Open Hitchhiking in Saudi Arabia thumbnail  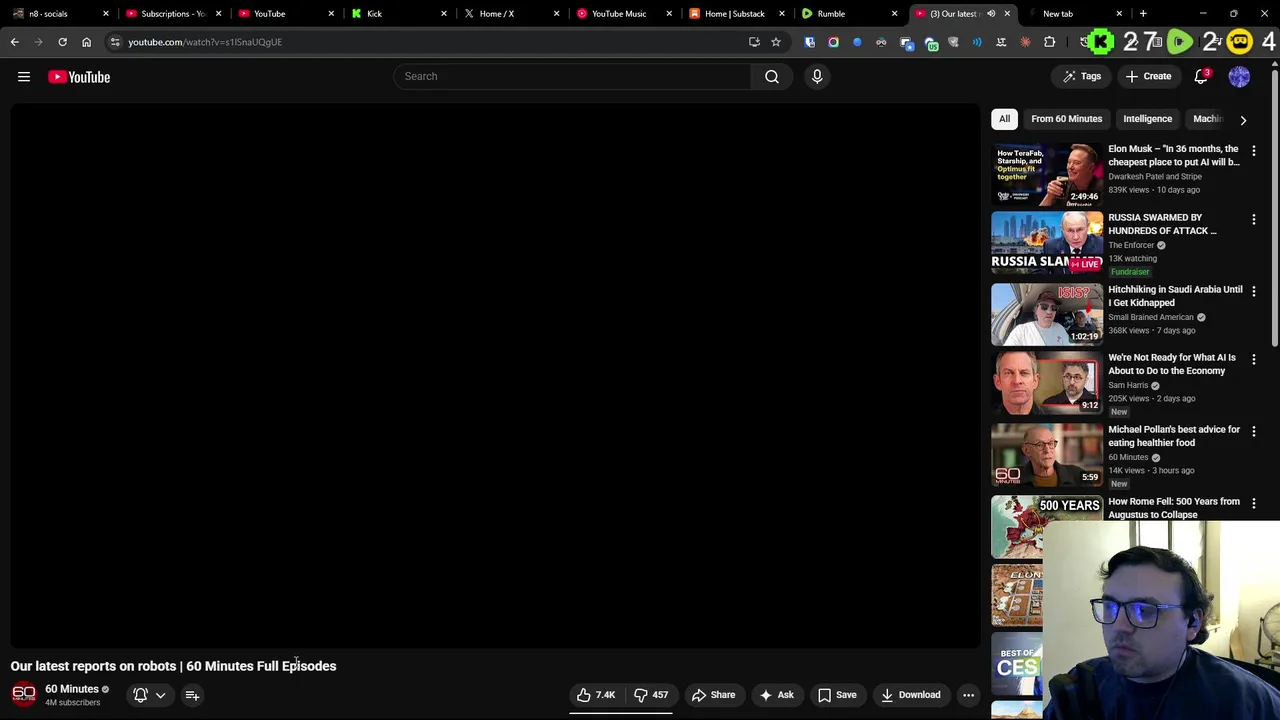coord(1047,314)
